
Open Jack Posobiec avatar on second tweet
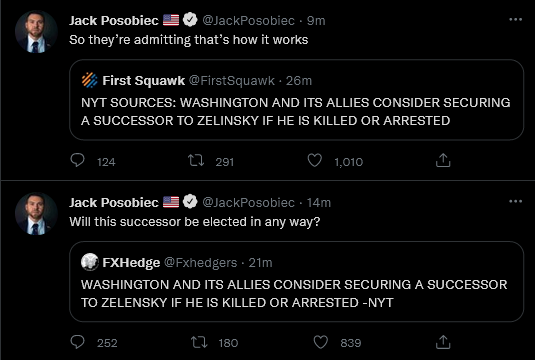(x=36, y=214)
